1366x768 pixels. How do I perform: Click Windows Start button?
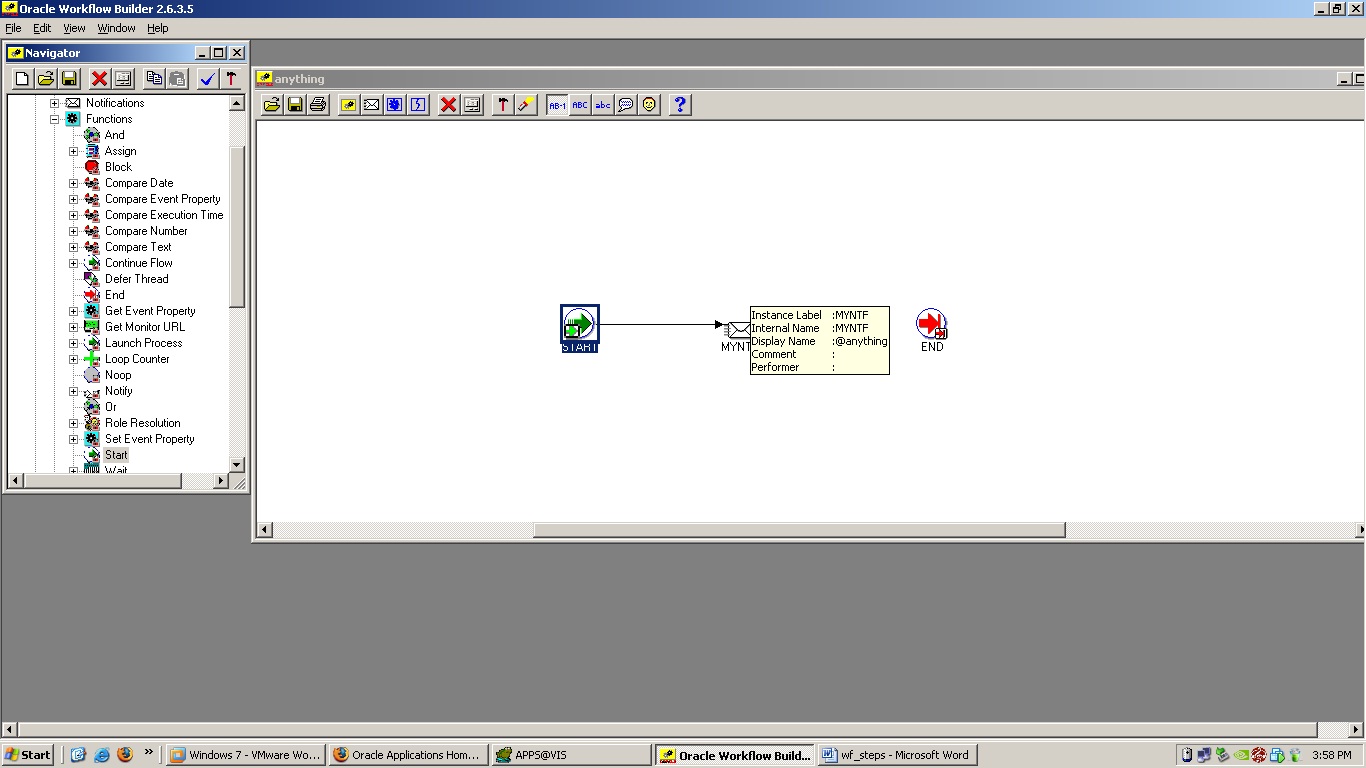28,755
